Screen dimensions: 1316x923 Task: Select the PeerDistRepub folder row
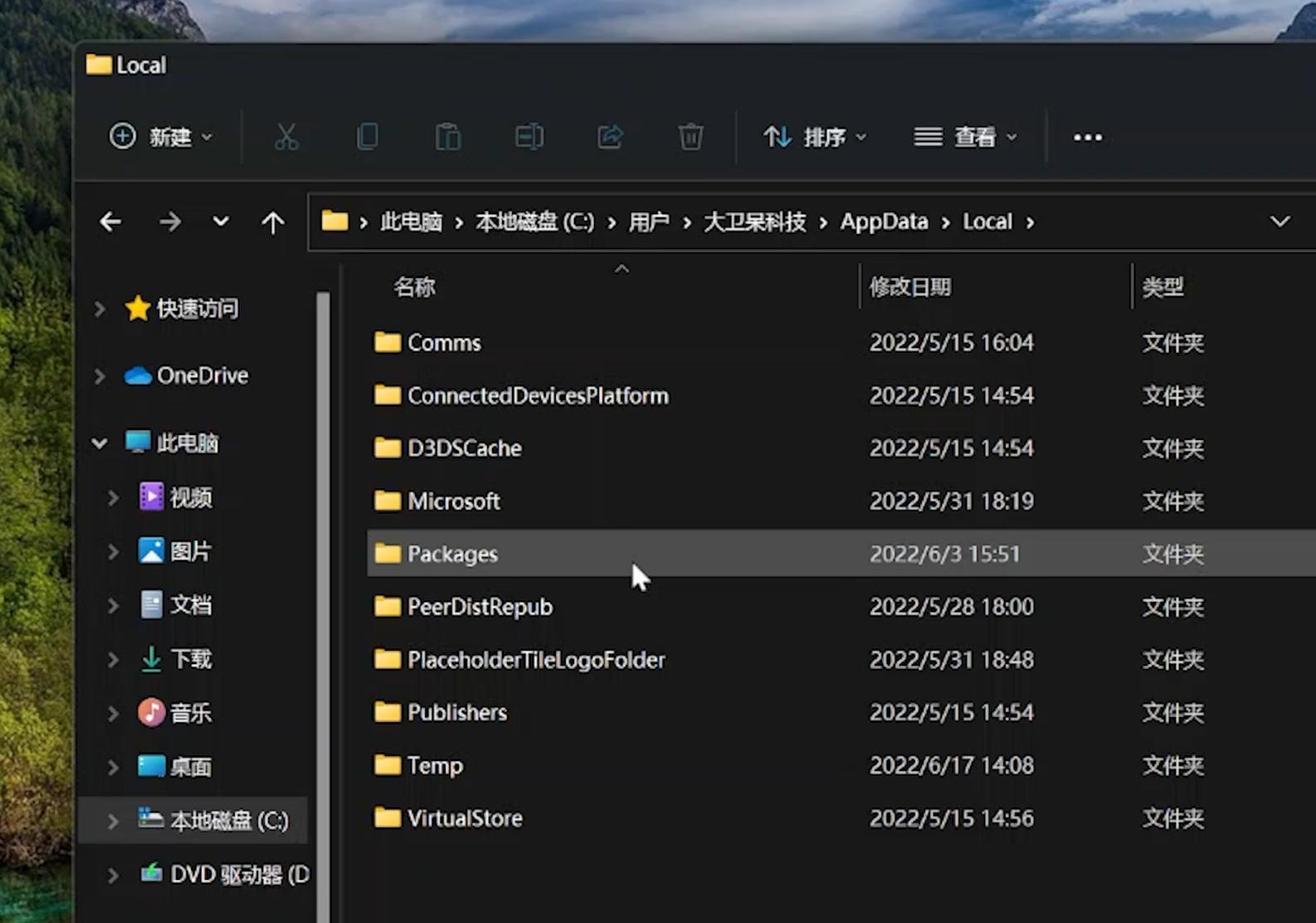[841, 607]
